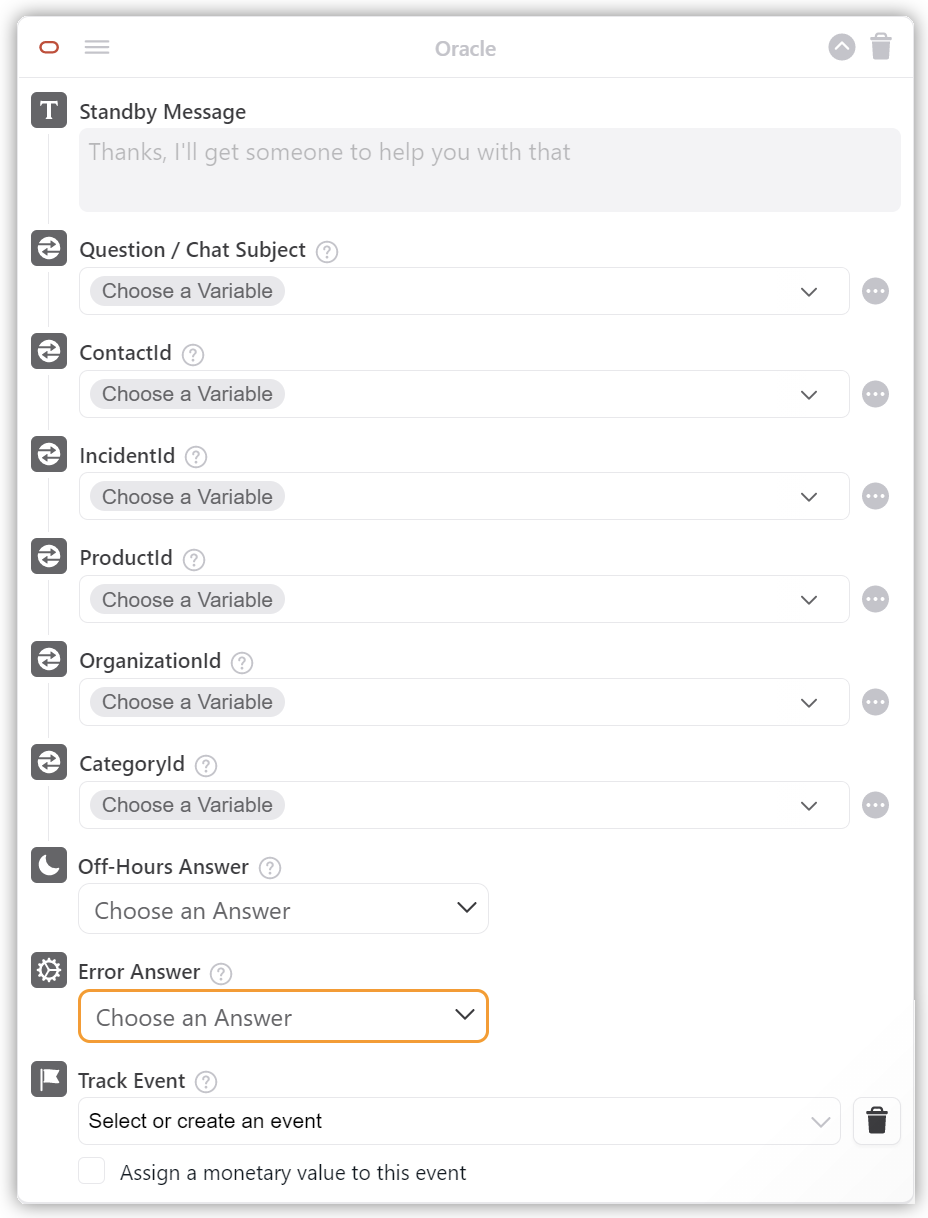
Task: Open more options for ProductId
Action: [875, 599]
